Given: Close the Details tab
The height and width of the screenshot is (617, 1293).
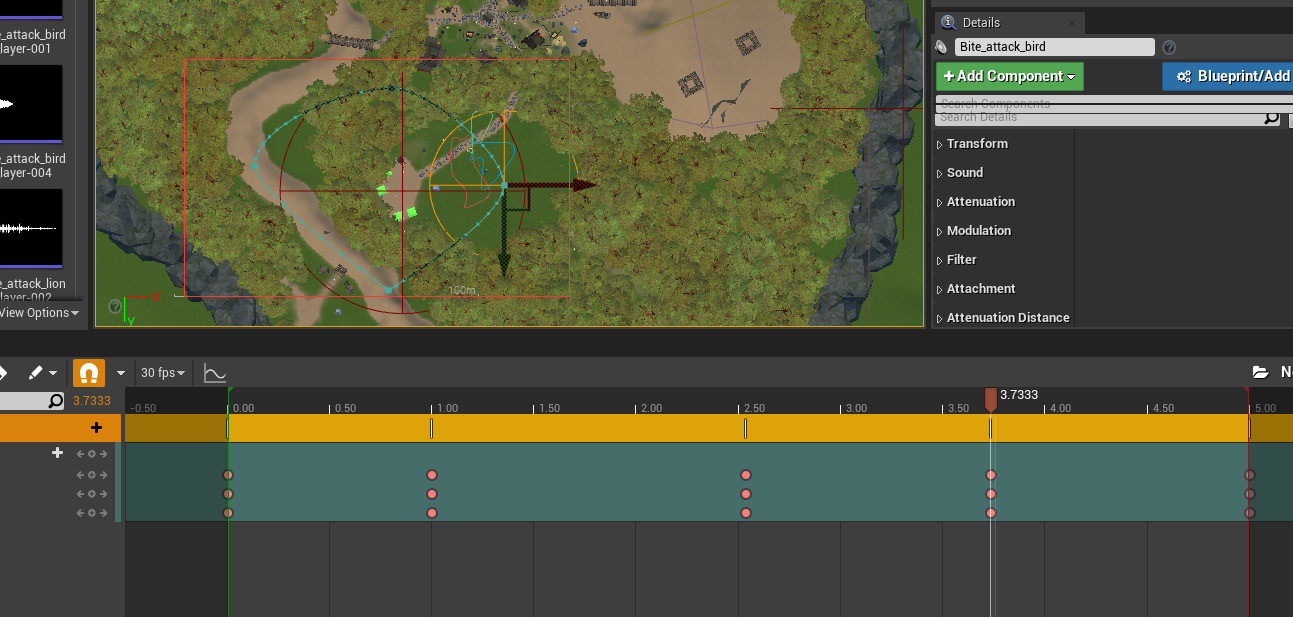Looking at the screenshot, I should point(1071,23).
